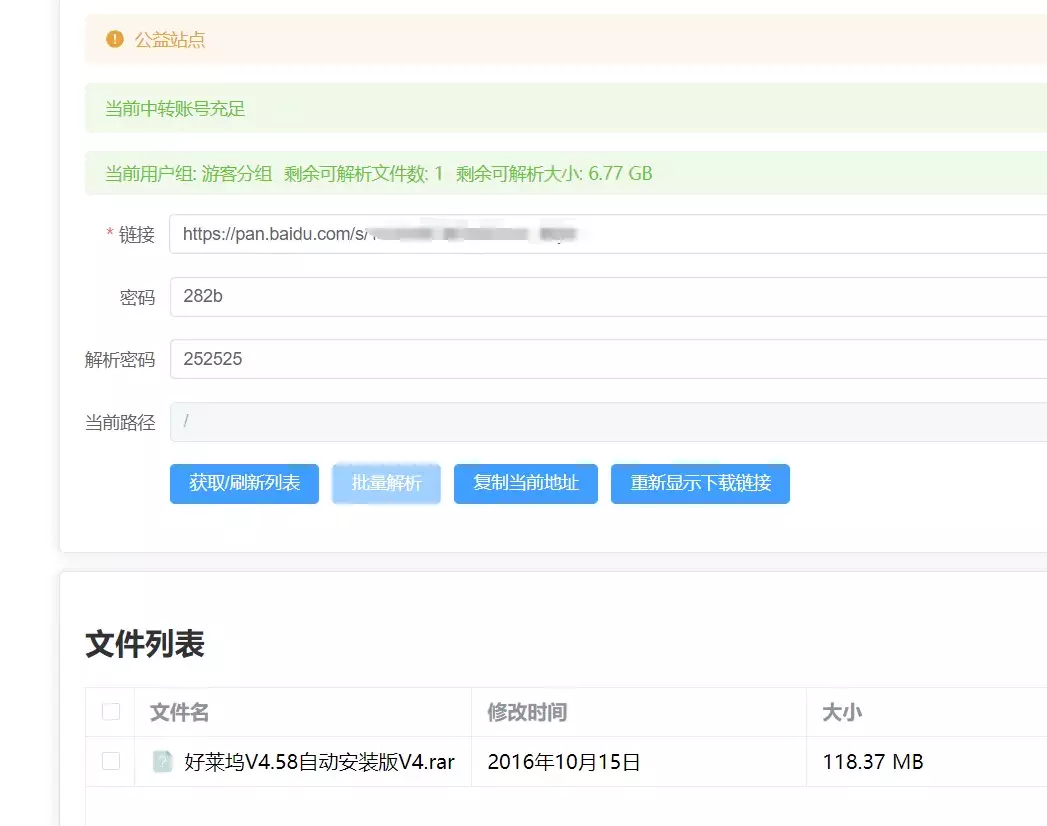
Task: Check the box for 好莱坞V4.58自动安装版V4.rar
Action: 111,762
